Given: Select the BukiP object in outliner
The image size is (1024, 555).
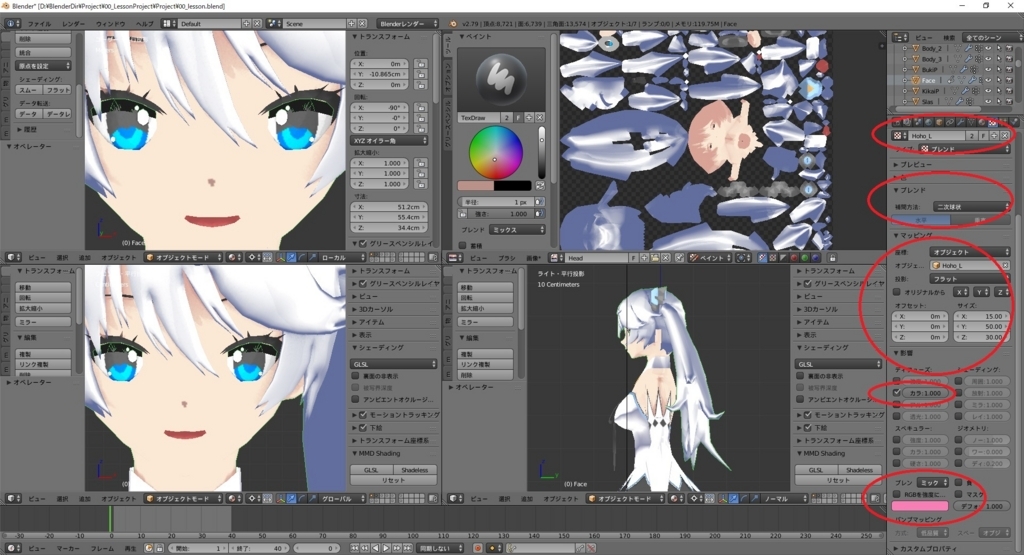Looking at the screenshot, I should pos(929,70).
